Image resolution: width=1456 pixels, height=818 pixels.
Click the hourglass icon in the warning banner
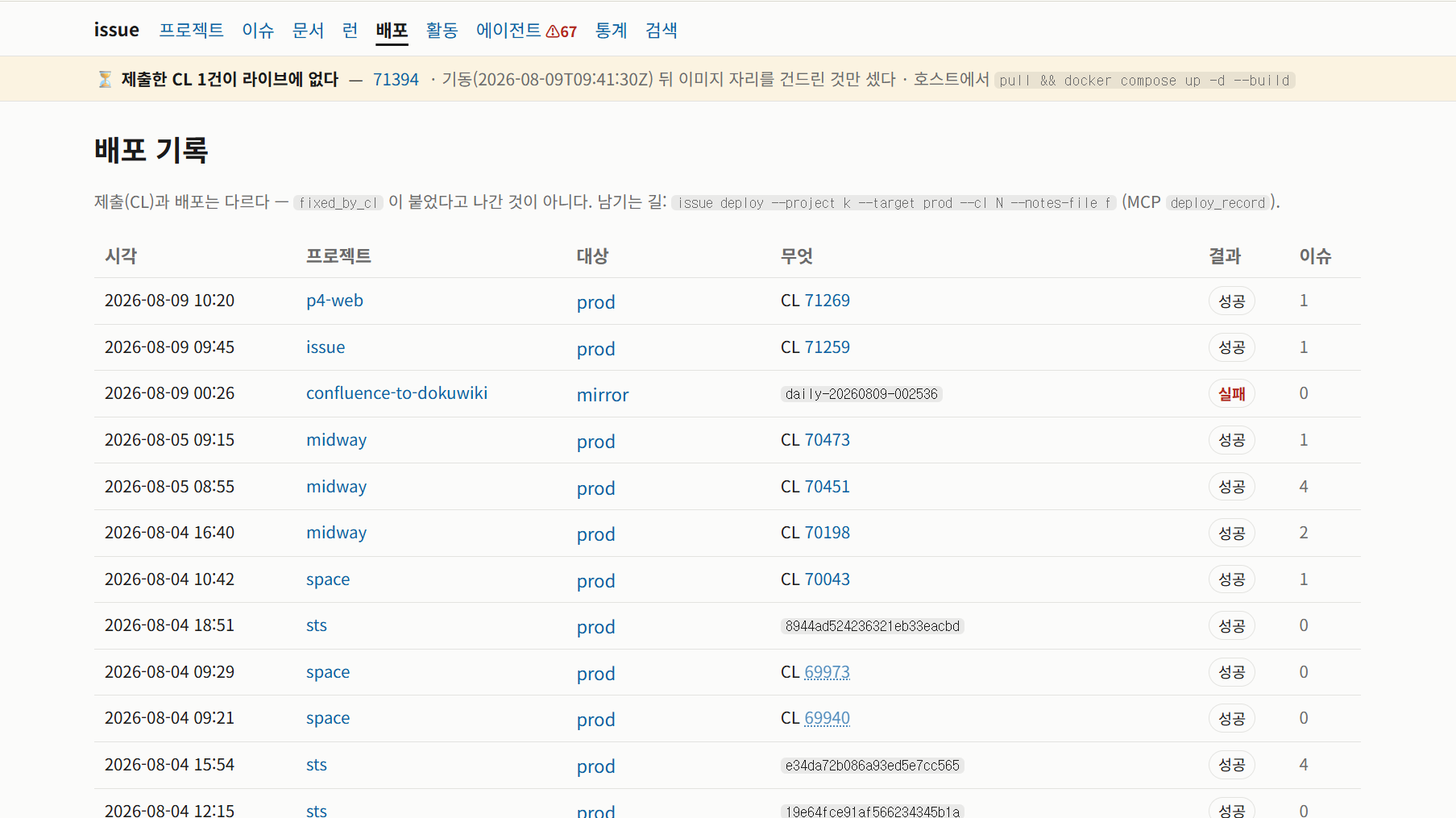[105, 79]
